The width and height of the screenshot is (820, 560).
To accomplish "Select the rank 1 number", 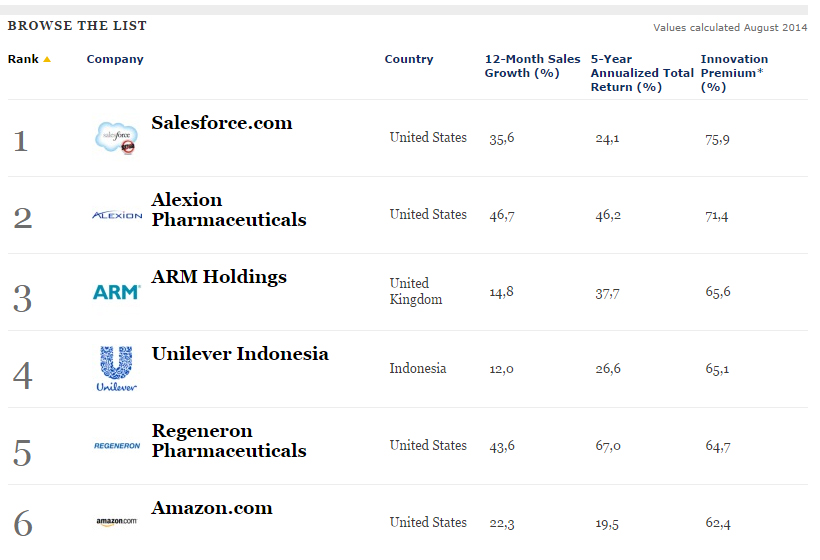I will (20, 141).
